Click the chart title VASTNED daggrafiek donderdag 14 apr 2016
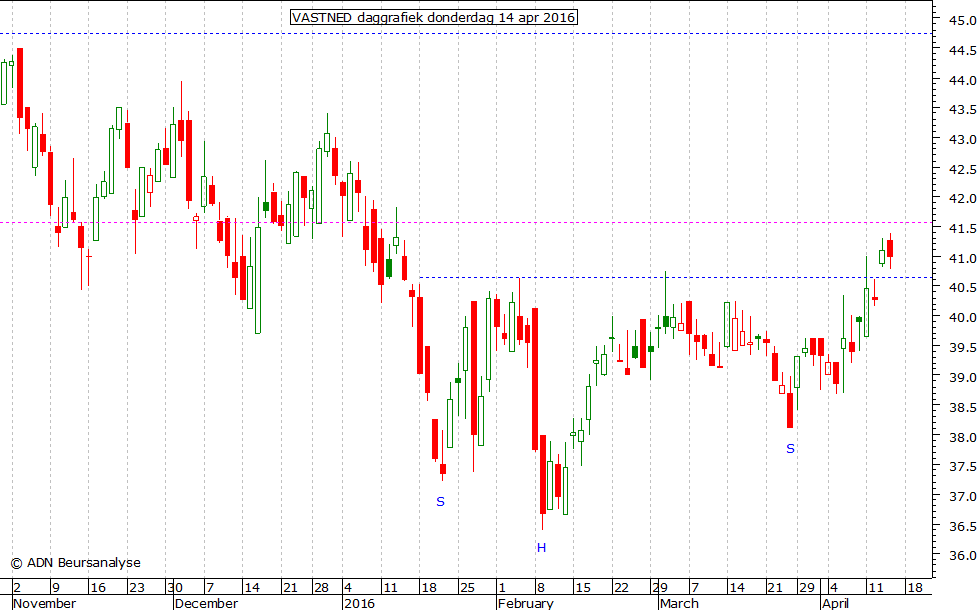 434,18
